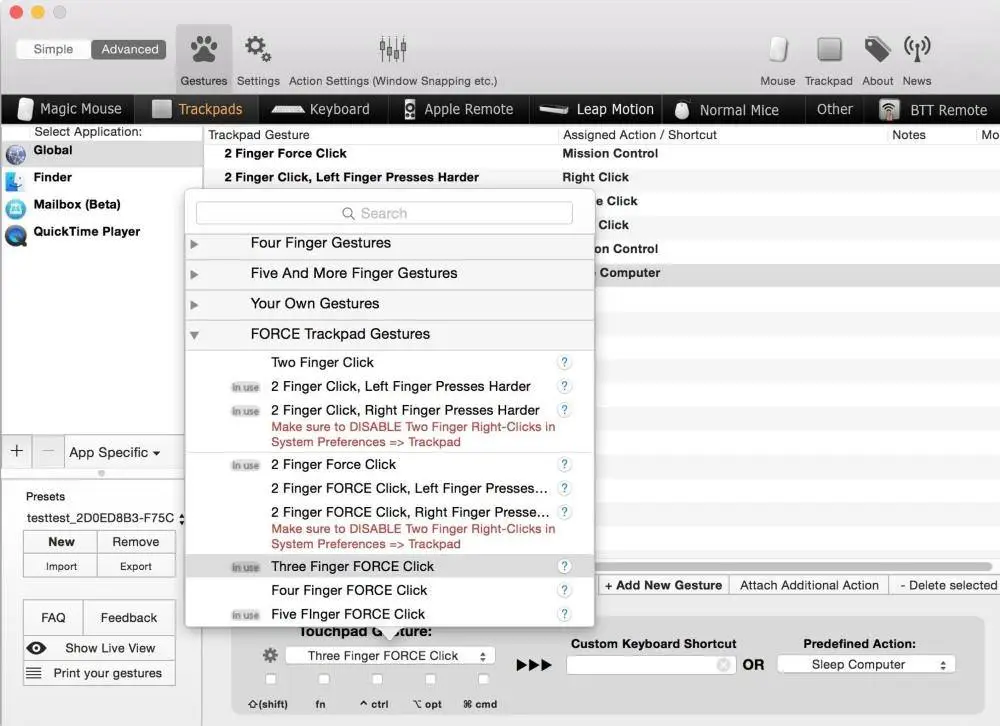Enable the fn modifier checkbox
Viewport: 1000px width, 726px height.
click(324, 679)
